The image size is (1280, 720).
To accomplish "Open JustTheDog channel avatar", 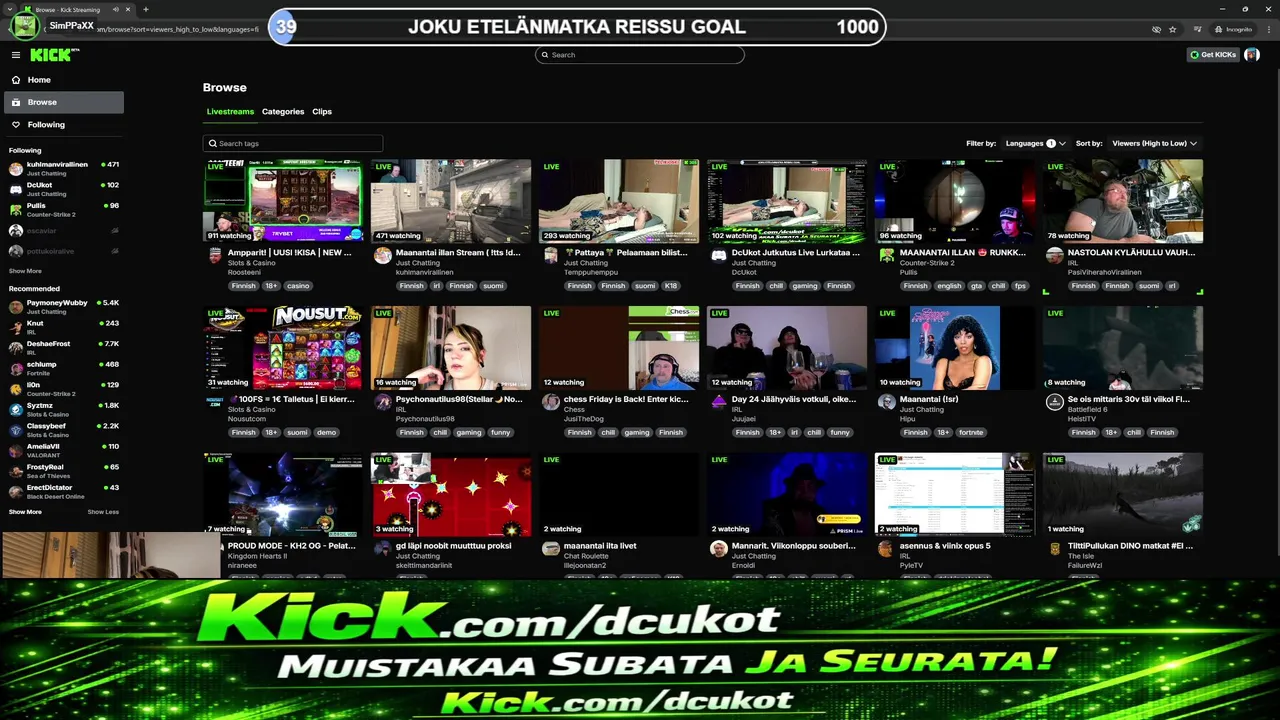I will point(550,402).
